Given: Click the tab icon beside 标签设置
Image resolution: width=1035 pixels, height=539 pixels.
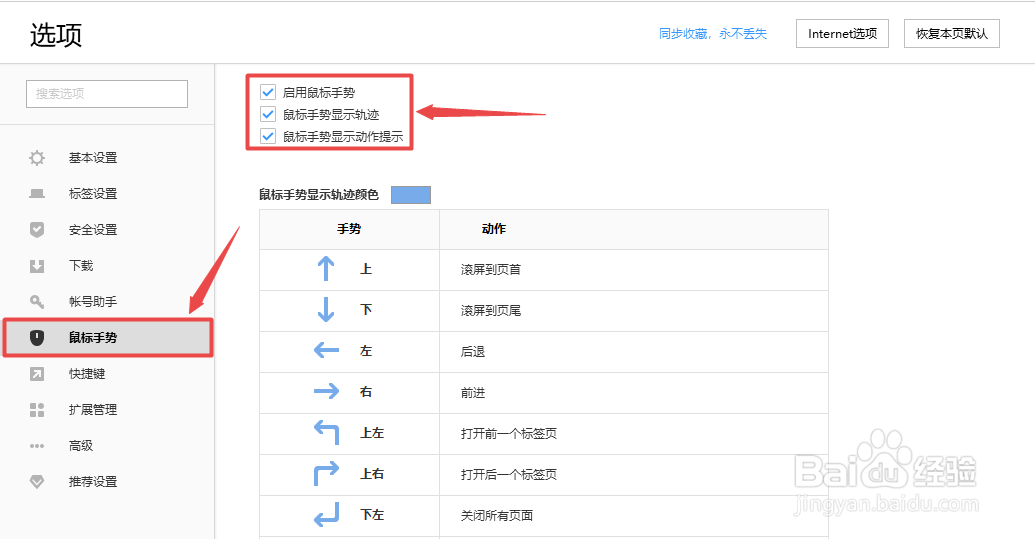Looking at the screenshot, I should click(x=37, y=194).
